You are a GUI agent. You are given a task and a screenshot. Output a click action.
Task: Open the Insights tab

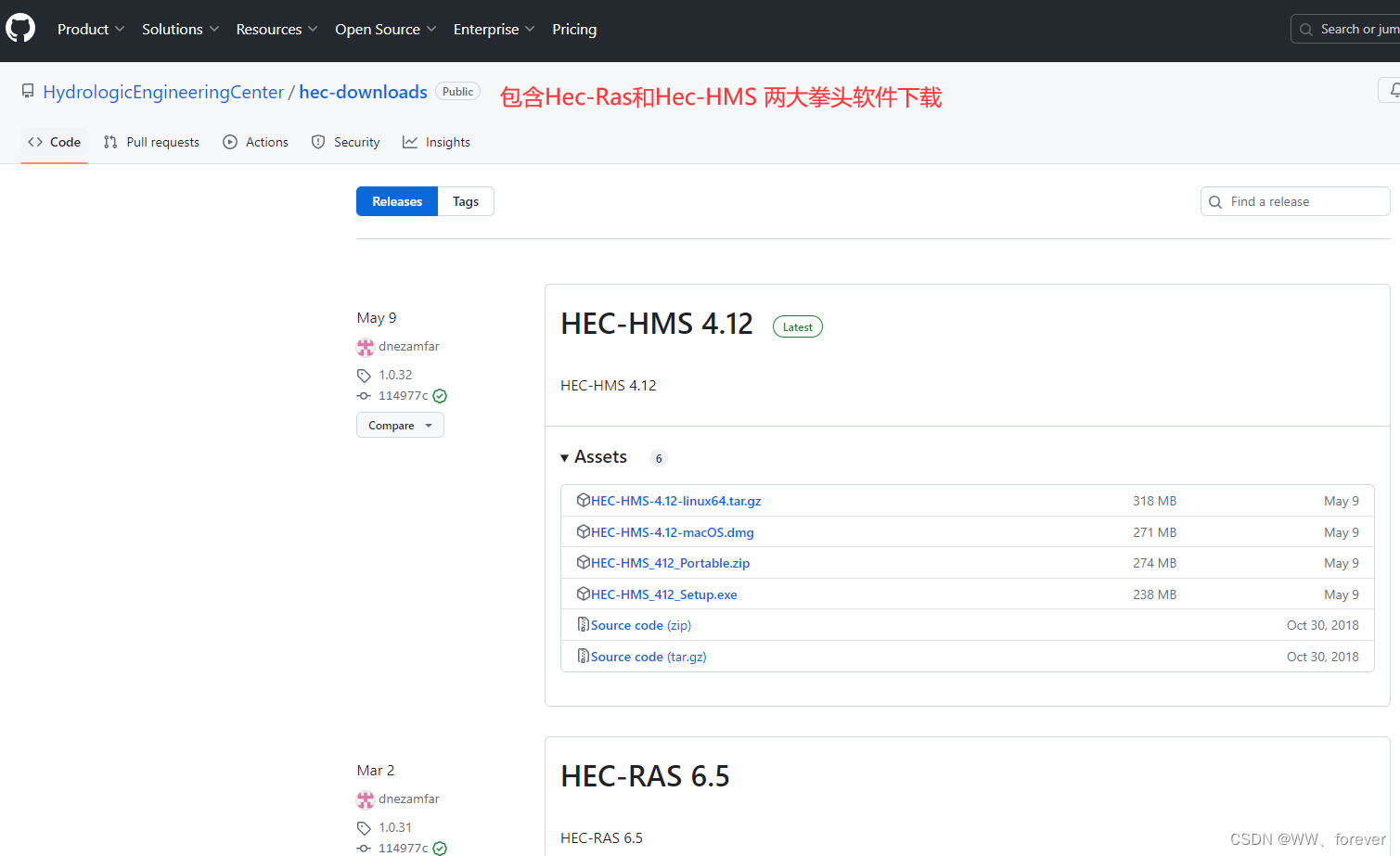tap(436, 142)
